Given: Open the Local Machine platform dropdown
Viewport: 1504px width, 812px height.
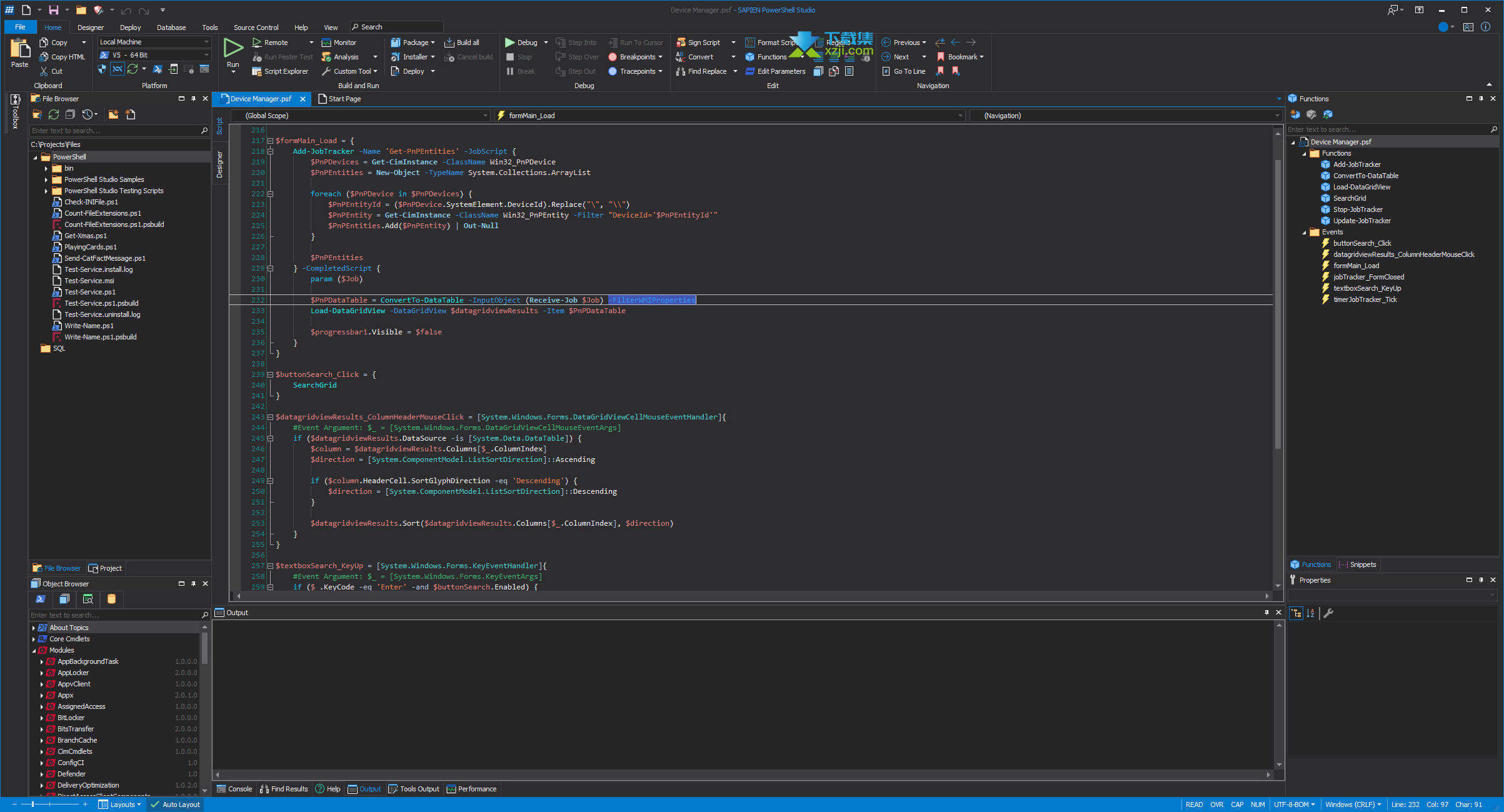Looking at the screenshot, I should (154, 42).
